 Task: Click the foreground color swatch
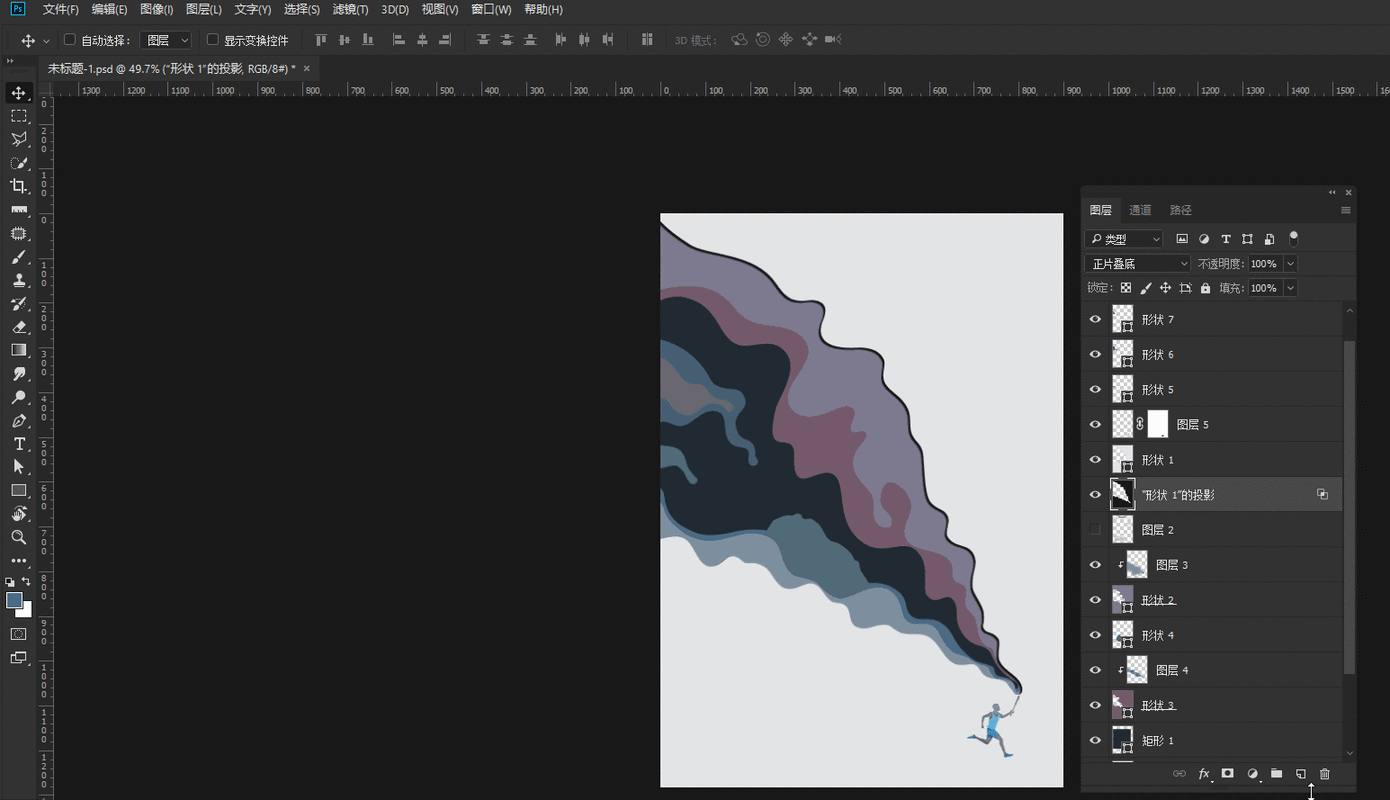point(14,600)
